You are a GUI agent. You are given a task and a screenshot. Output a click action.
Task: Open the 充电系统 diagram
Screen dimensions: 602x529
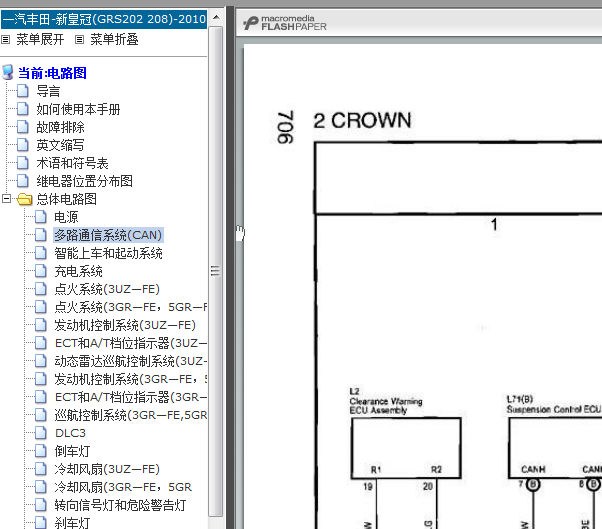click(78, 271)
